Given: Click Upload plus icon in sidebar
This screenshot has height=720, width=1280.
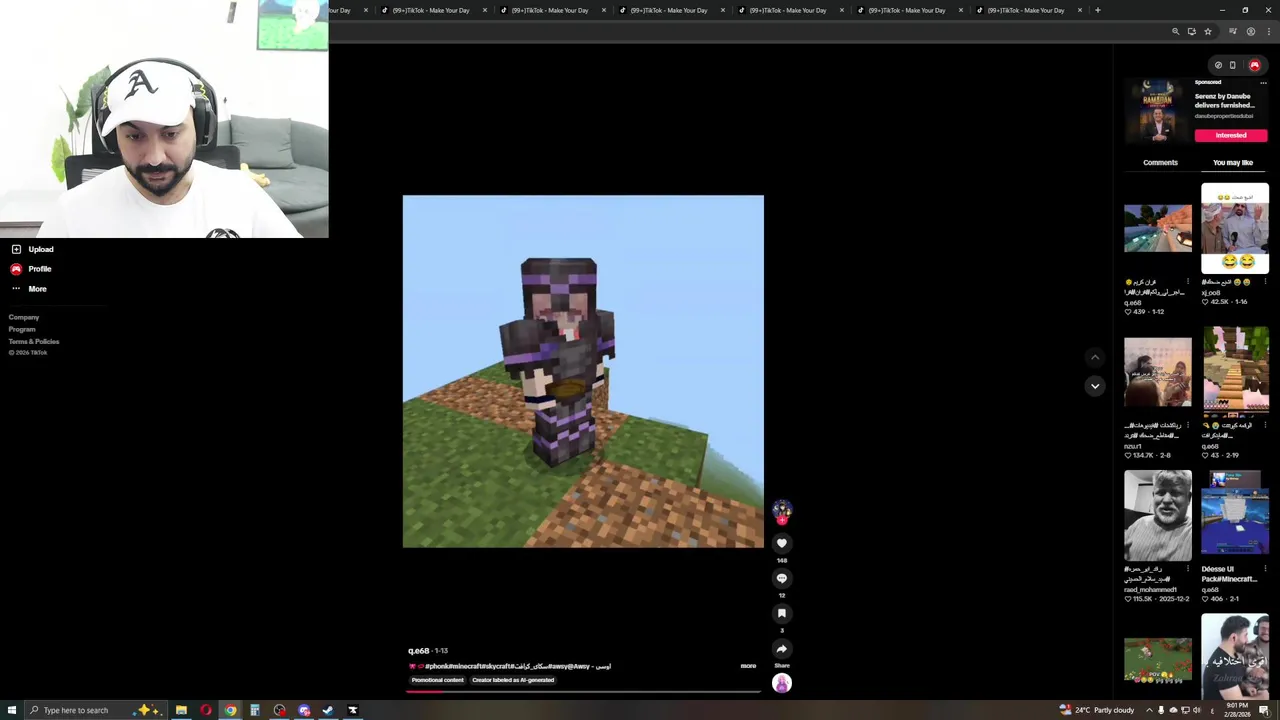Looking at the screenshot, I should (16, 249).
